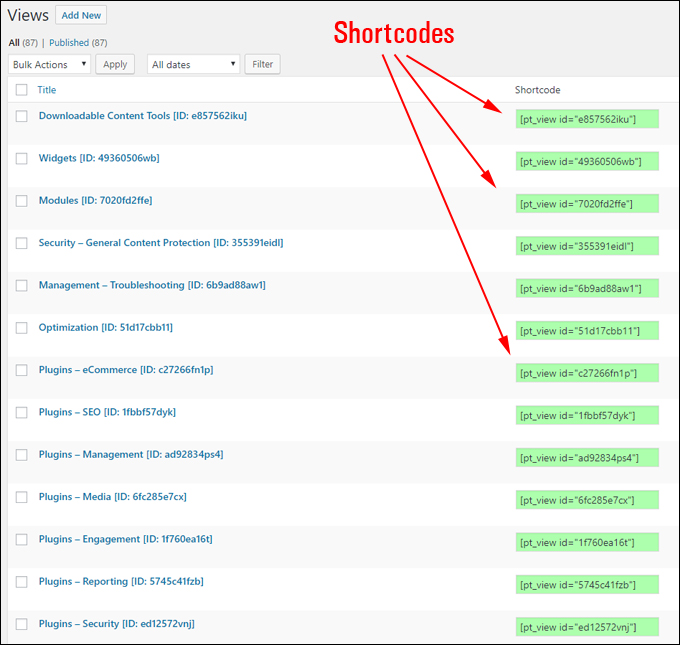Select shortcode field with id 5745c41fzb
This screenshot has height=645, width=680.
(x=587, y=585)
